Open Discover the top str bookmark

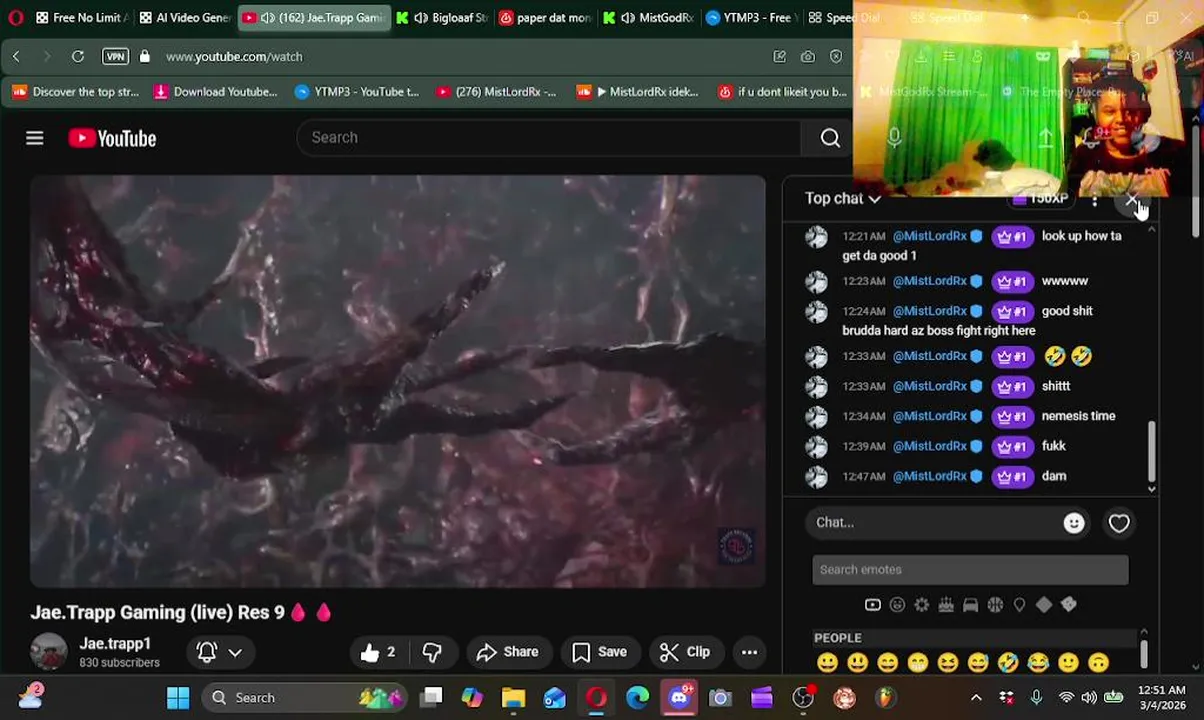pos(75,92)
